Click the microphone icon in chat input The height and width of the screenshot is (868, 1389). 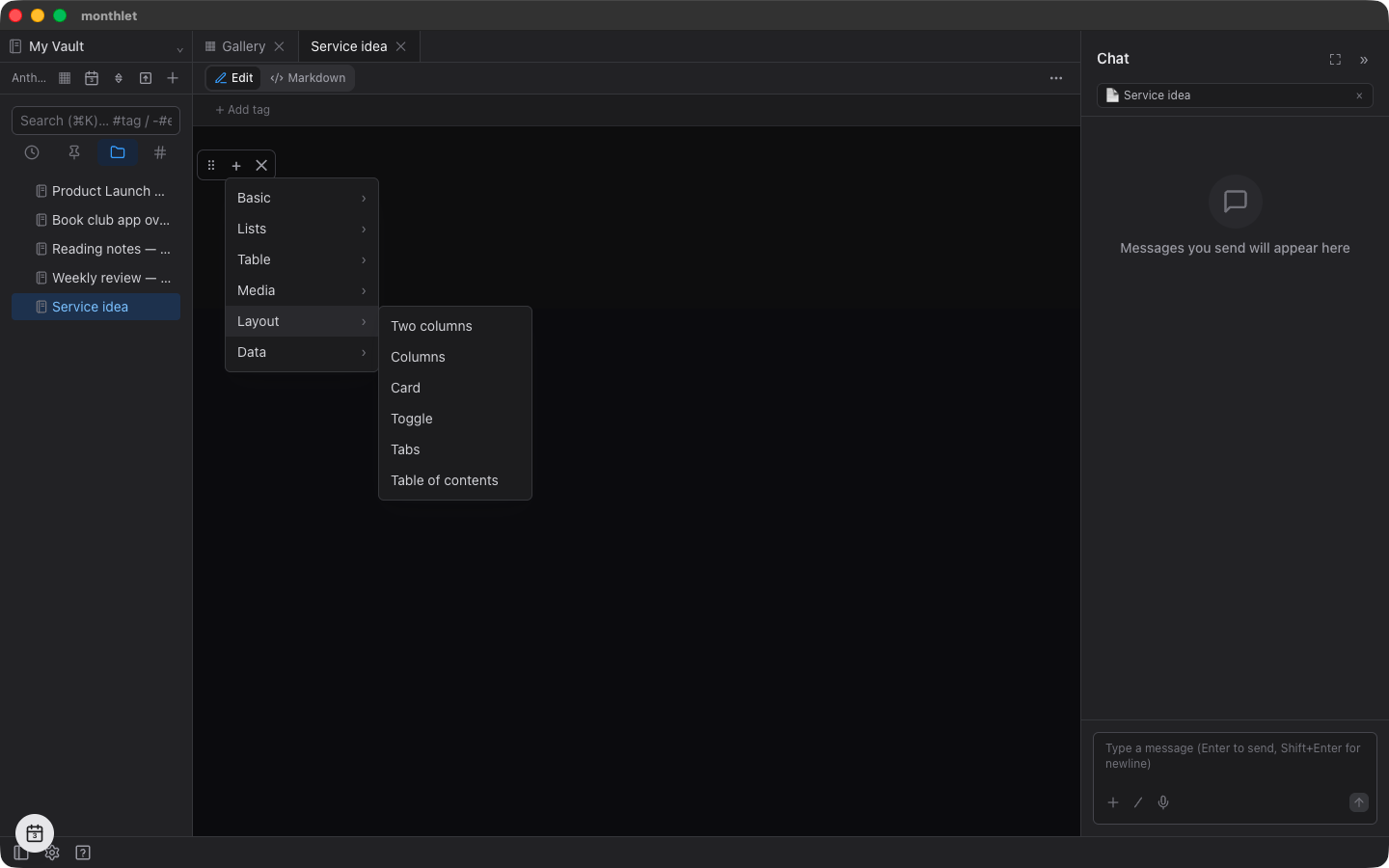[x=1163, y=802]
